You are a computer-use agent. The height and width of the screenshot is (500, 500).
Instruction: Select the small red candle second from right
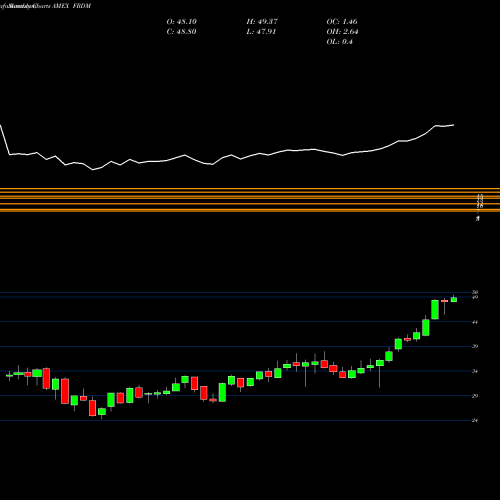(x=444, y=301)
